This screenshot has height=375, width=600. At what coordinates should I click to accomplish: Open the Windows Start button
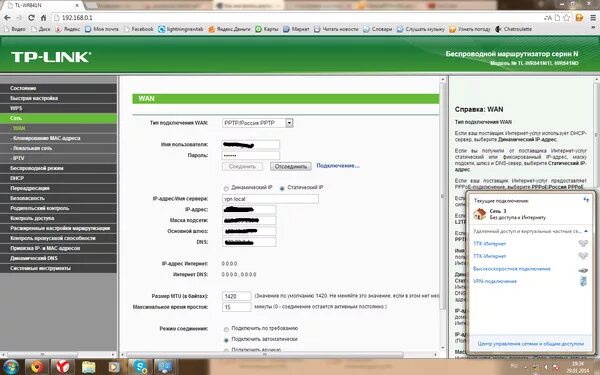[x=11, y=367]
